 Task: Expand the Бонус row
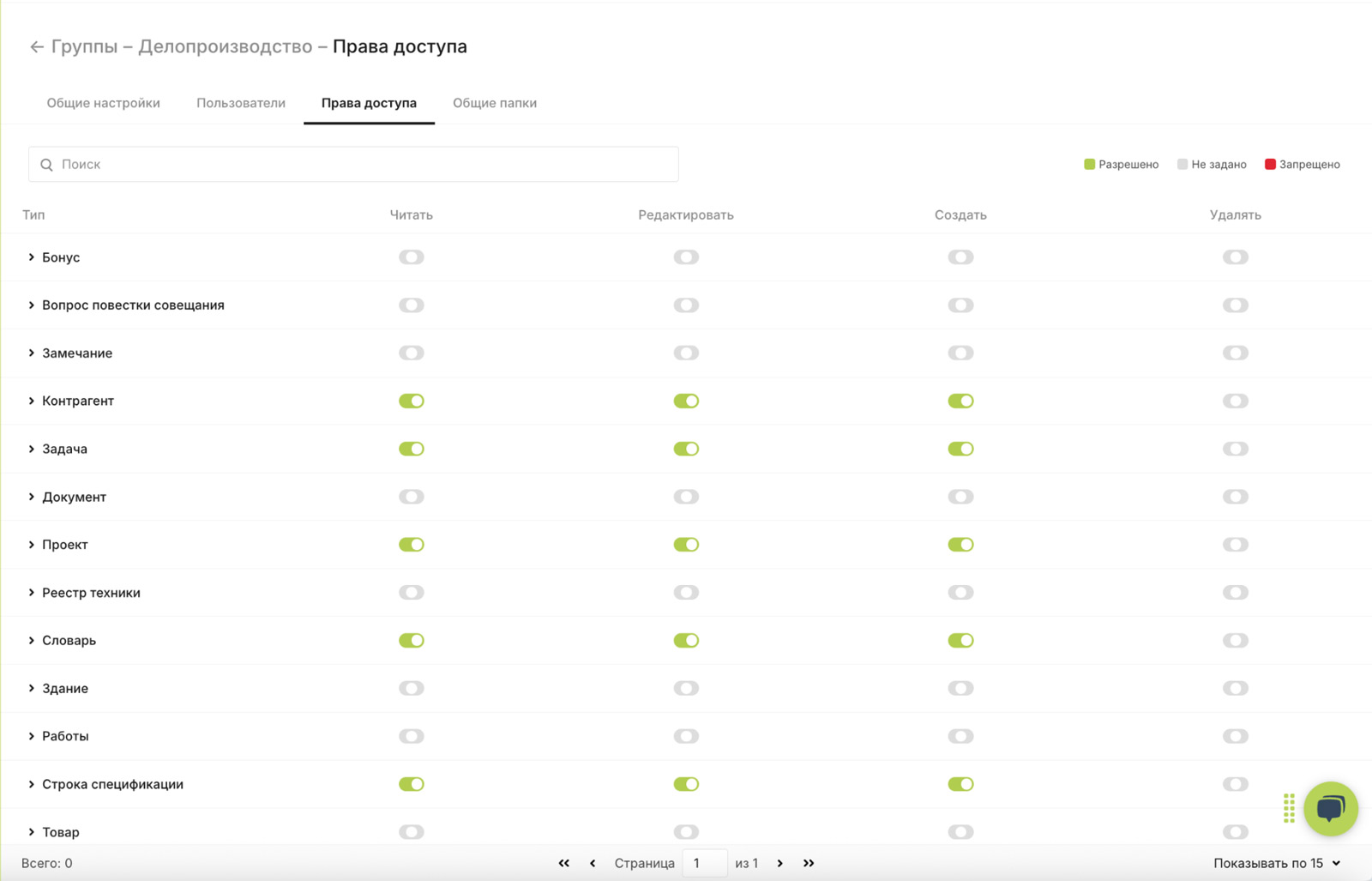coord(32,257)
